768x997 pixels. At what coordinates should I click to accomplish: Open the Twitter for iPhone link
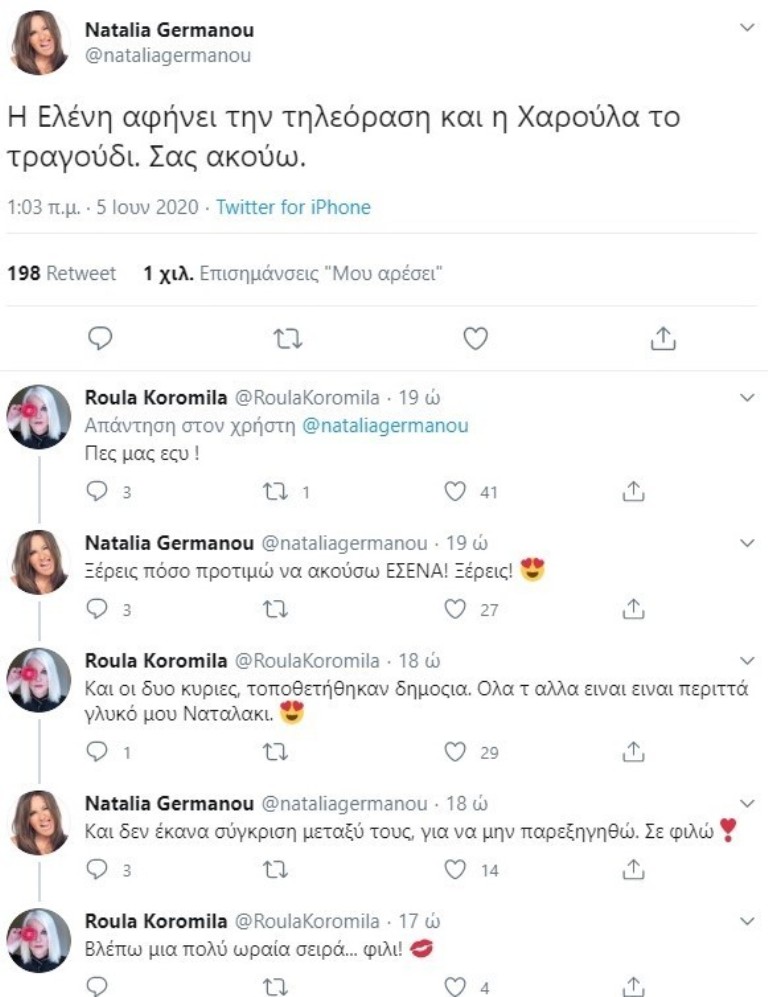tap(293, 208)
